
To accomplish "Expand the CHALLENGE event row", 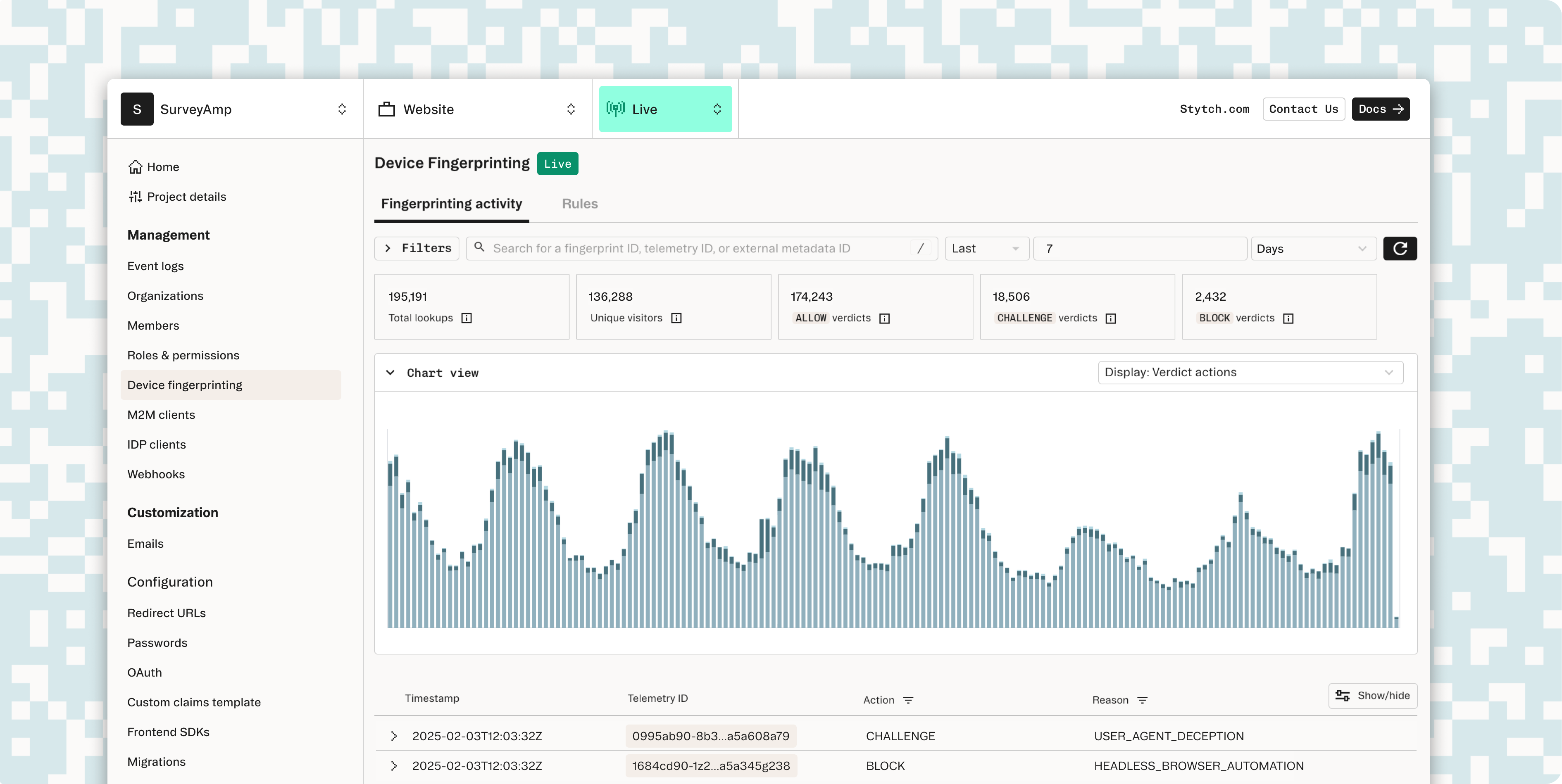I will pos(393,736).
